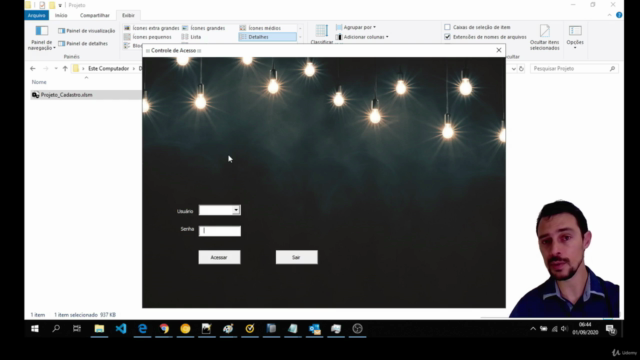Show hidden system tray icons
This screenshot has width=640, height=360.
point(533,329)
